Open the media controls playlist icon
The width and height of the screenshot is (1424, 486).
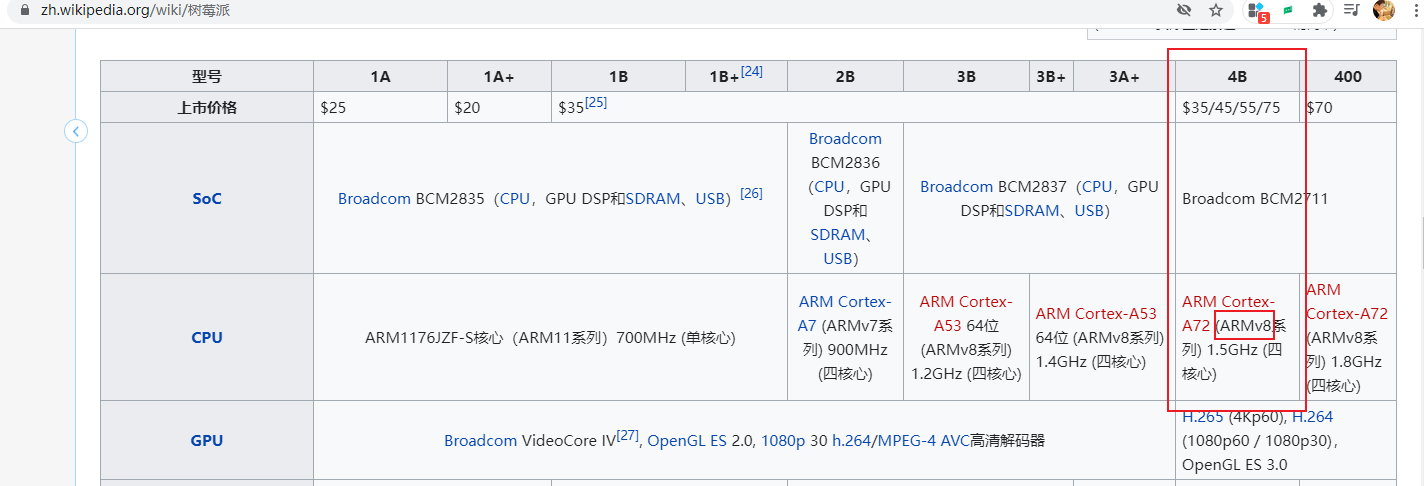(x=1352, y=10)
